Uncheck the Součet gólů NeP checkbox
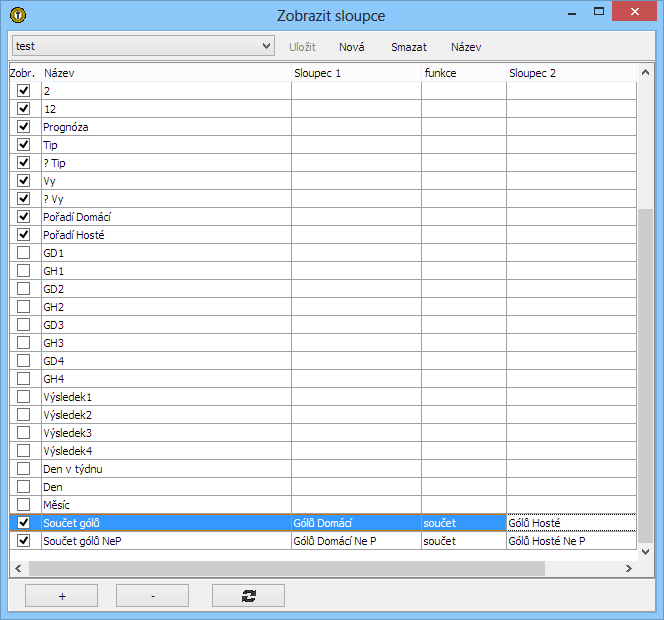This screenshot has height=620, width=664. tap(23, 540)
